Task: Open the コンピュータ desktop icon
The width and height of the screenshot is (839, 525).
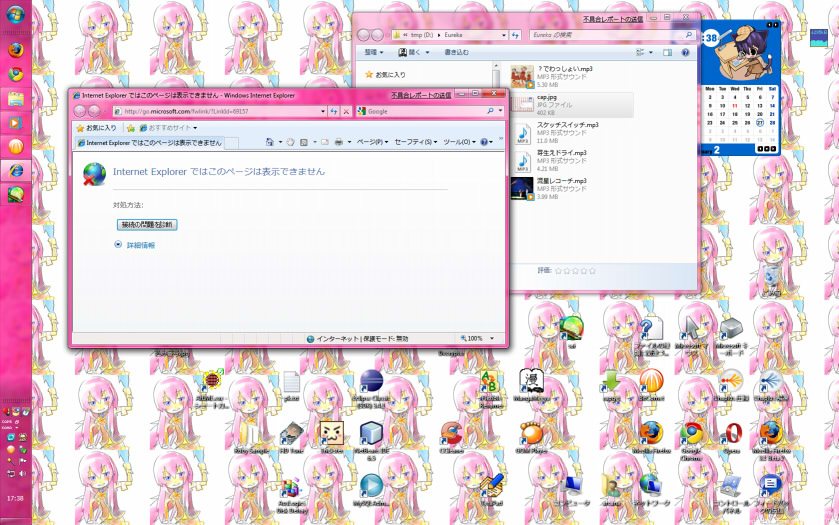Action: pyautogui.click(x=571, y=490)
